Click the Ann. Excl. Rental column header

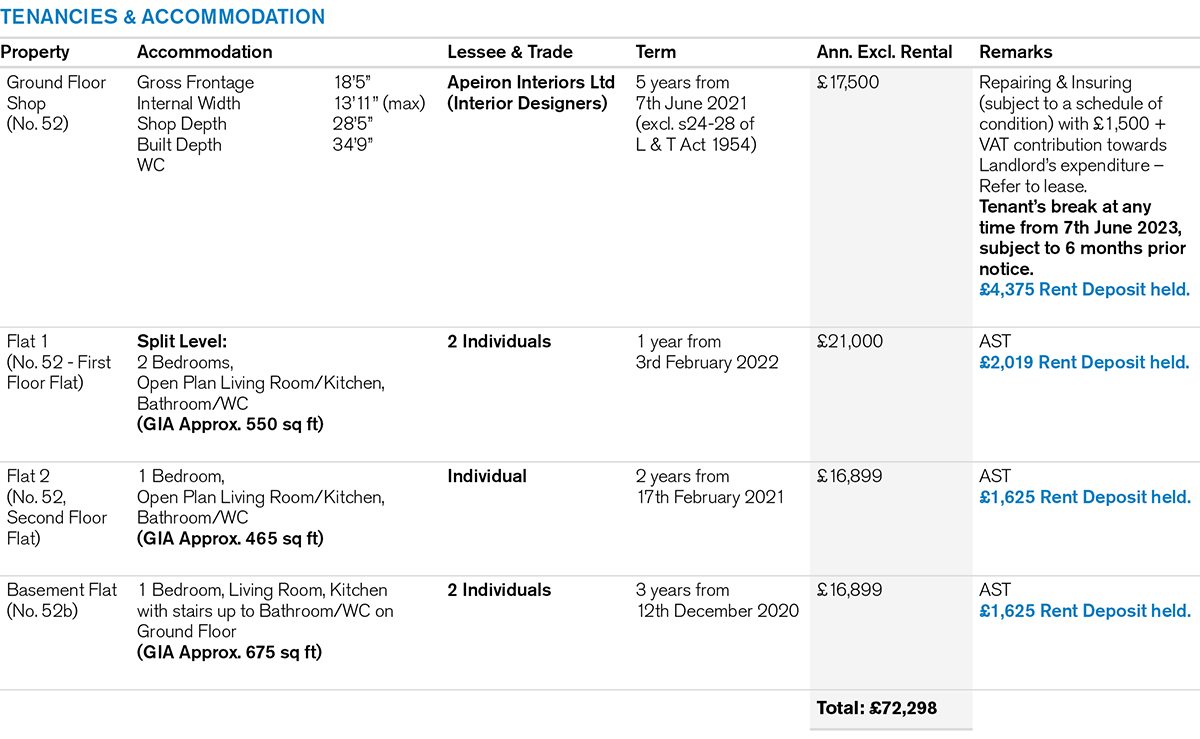point(885,52)
